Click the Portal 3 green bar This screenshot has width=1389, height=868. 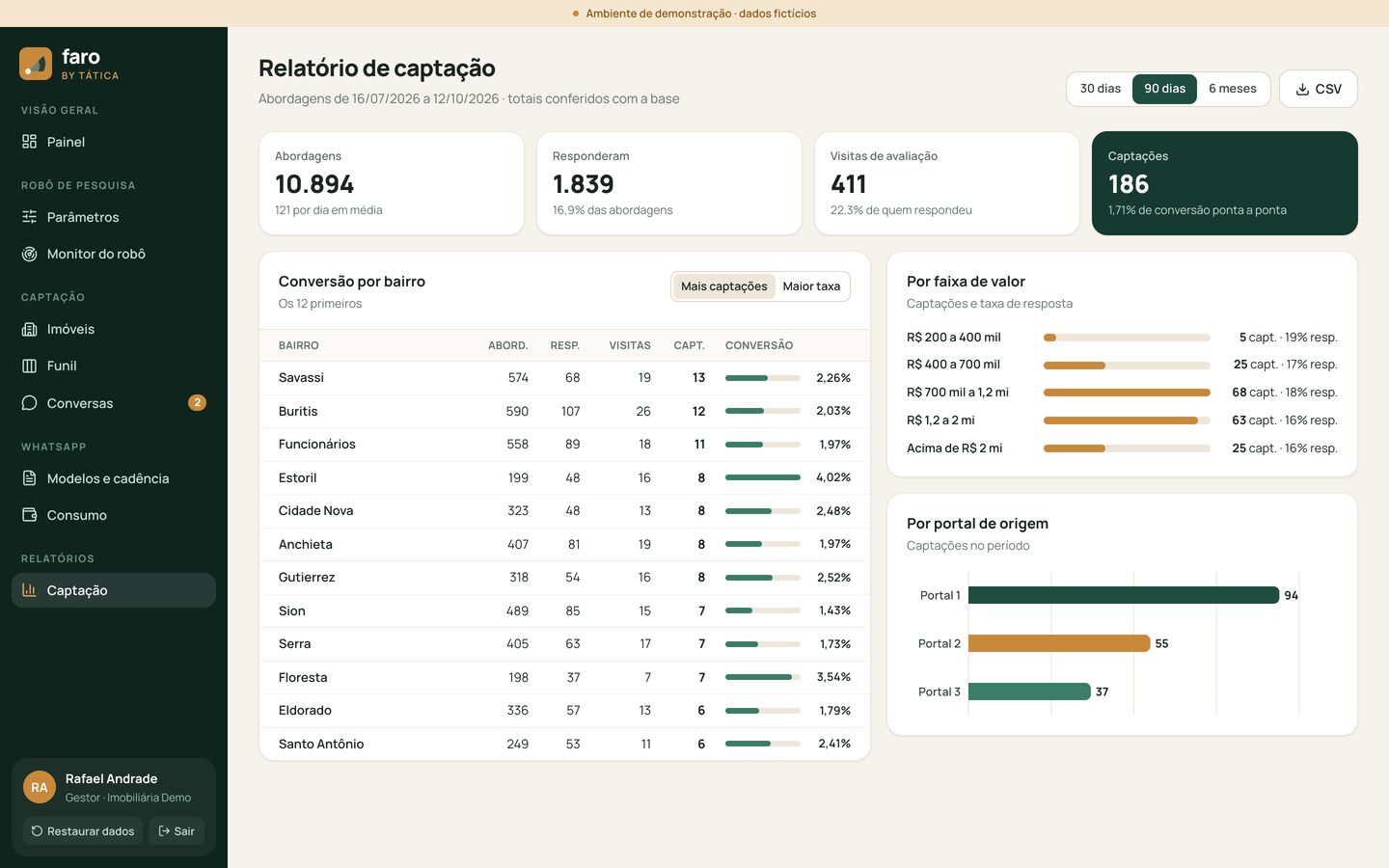tap(1029, 692)
